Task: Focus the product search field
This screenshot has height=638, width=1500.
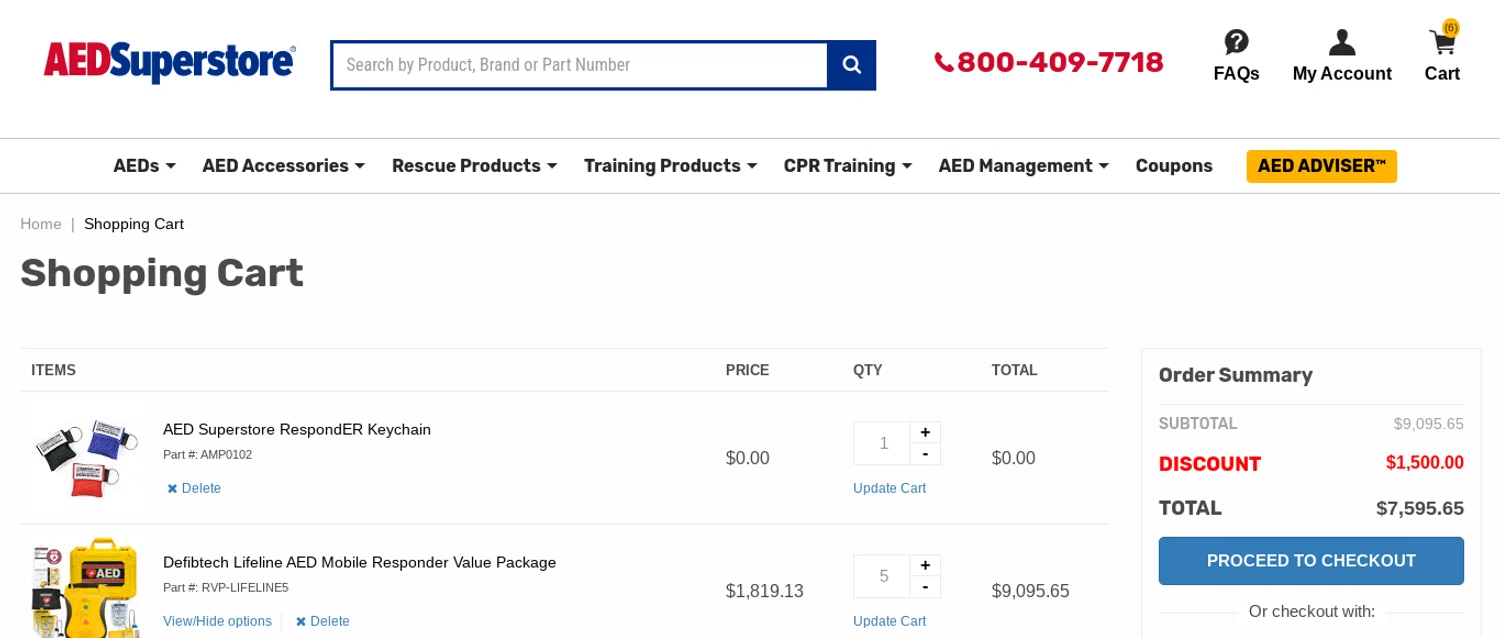Action: click(579, 65)
